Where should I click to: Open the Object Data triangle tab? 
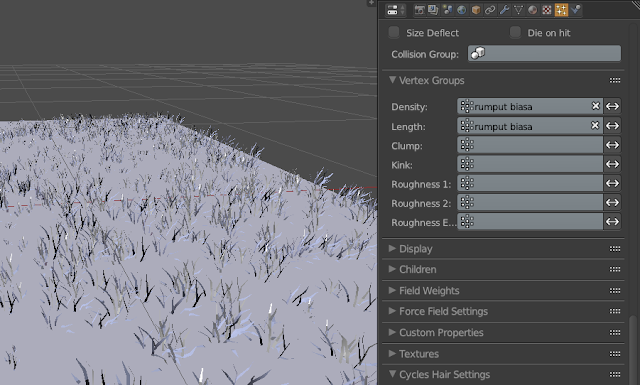click(518, 10)
